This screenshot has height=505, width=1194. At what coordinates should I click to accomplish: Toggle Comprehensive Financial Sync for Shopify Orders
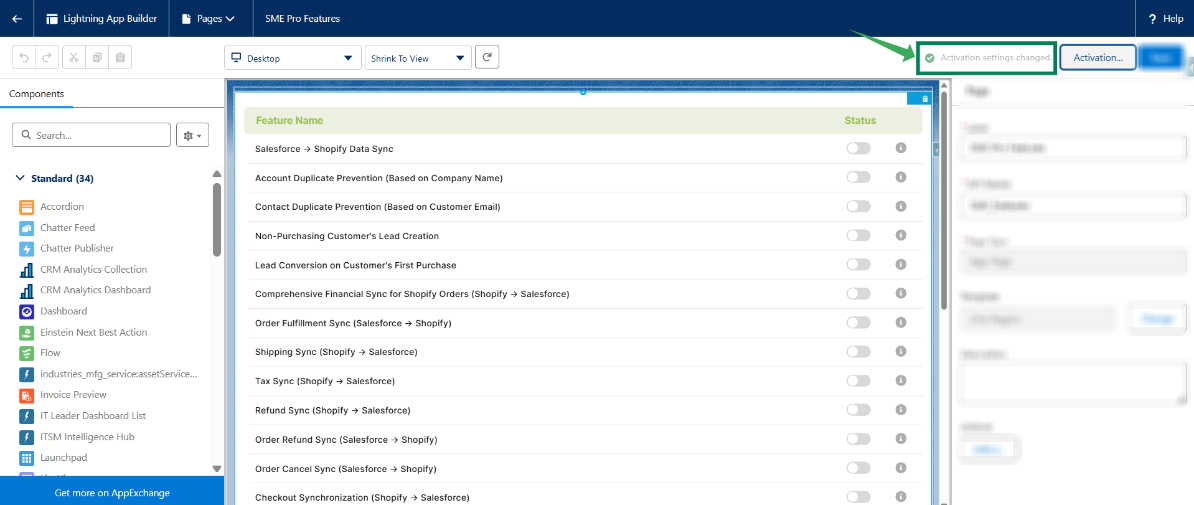click(858, 293)
